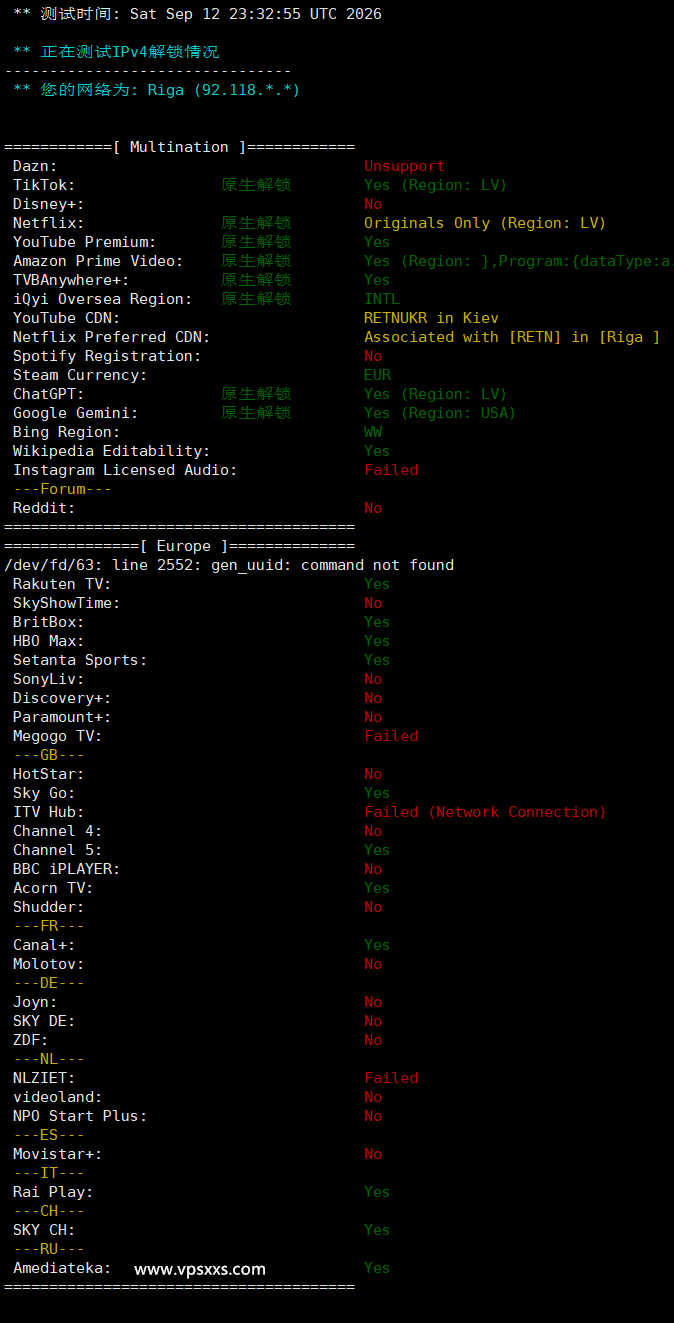Image resolution: width=674 pixels, height=1323 pixels.
Task: Select NLZIET Failed result
Action: click(391, 1078)
